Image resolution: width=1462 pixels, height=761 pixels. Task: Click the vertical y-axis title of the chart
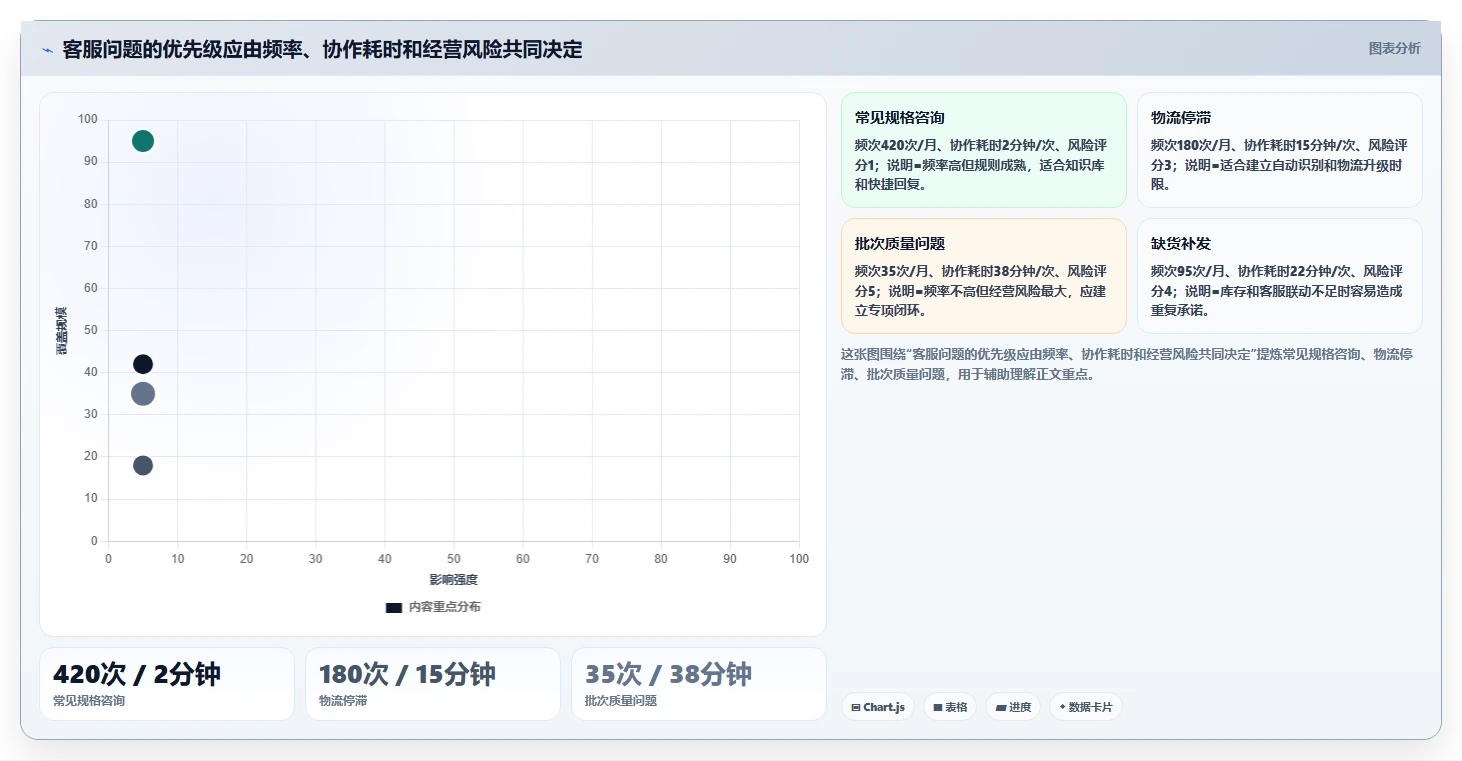pyautogui.click(x=62, y=331)
